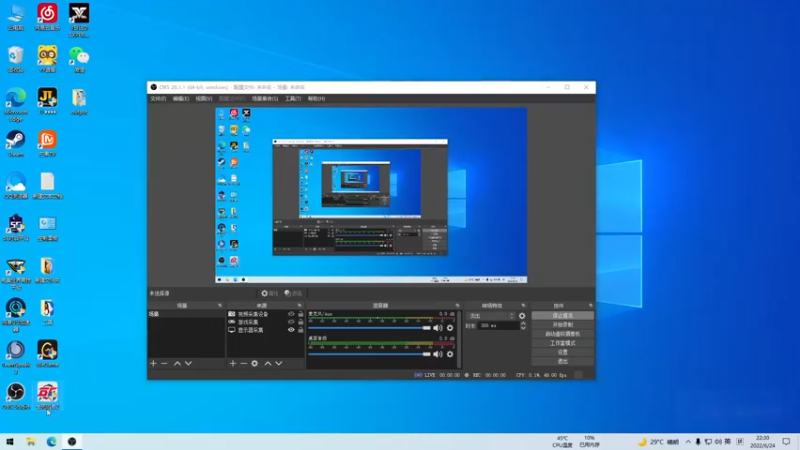This screenshot has width=800, height=450.
Task: Select the display capture source row
Action: (x=265, y=330)
